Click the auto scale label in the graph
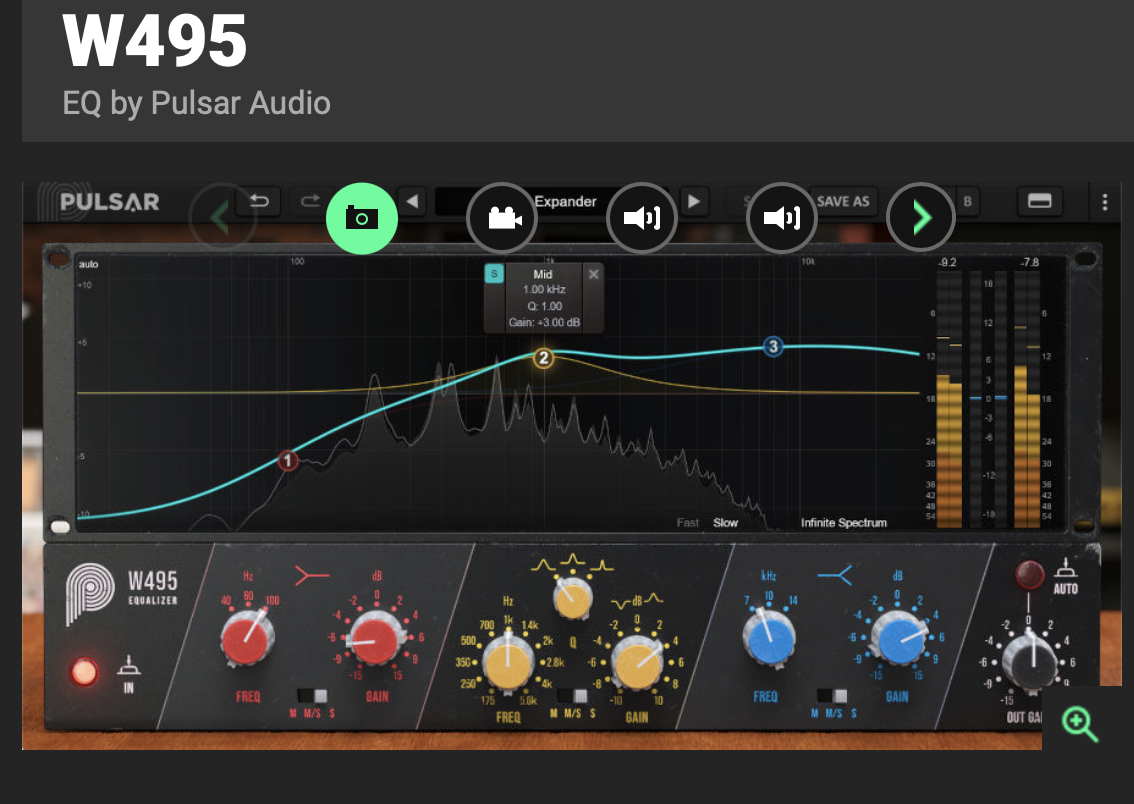The image size is (1134, 804). click(88, 264)
